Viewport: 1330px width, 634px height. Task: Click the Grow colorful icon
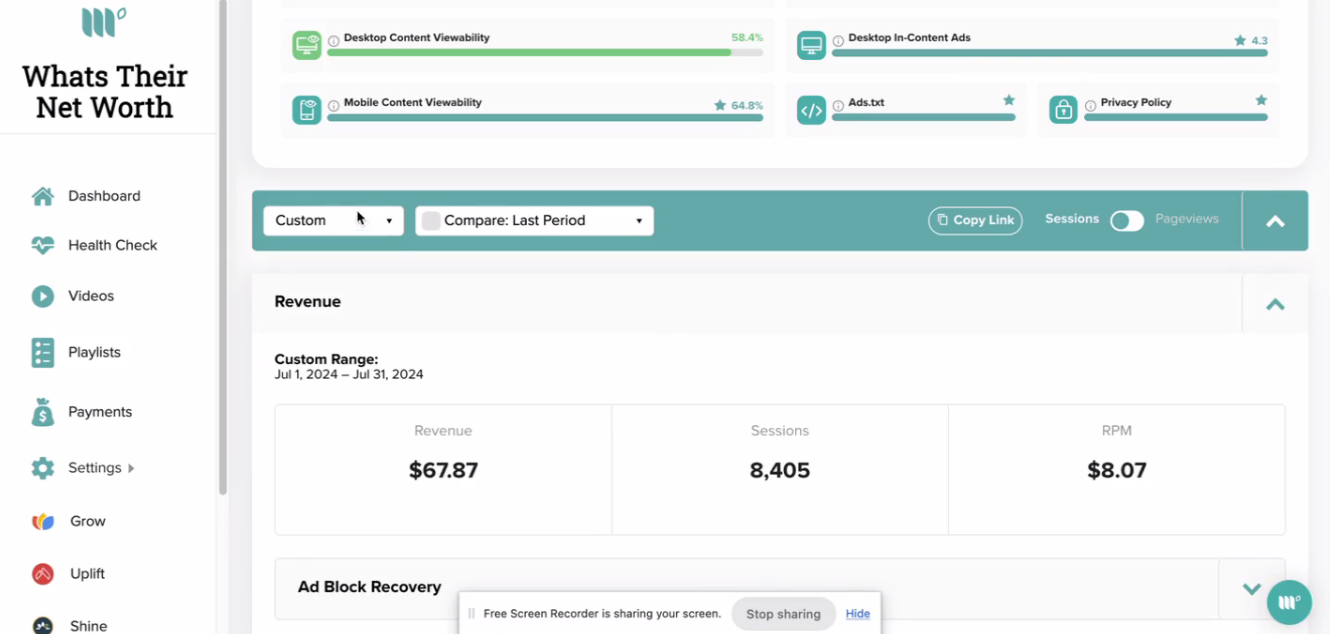[42, 521]
